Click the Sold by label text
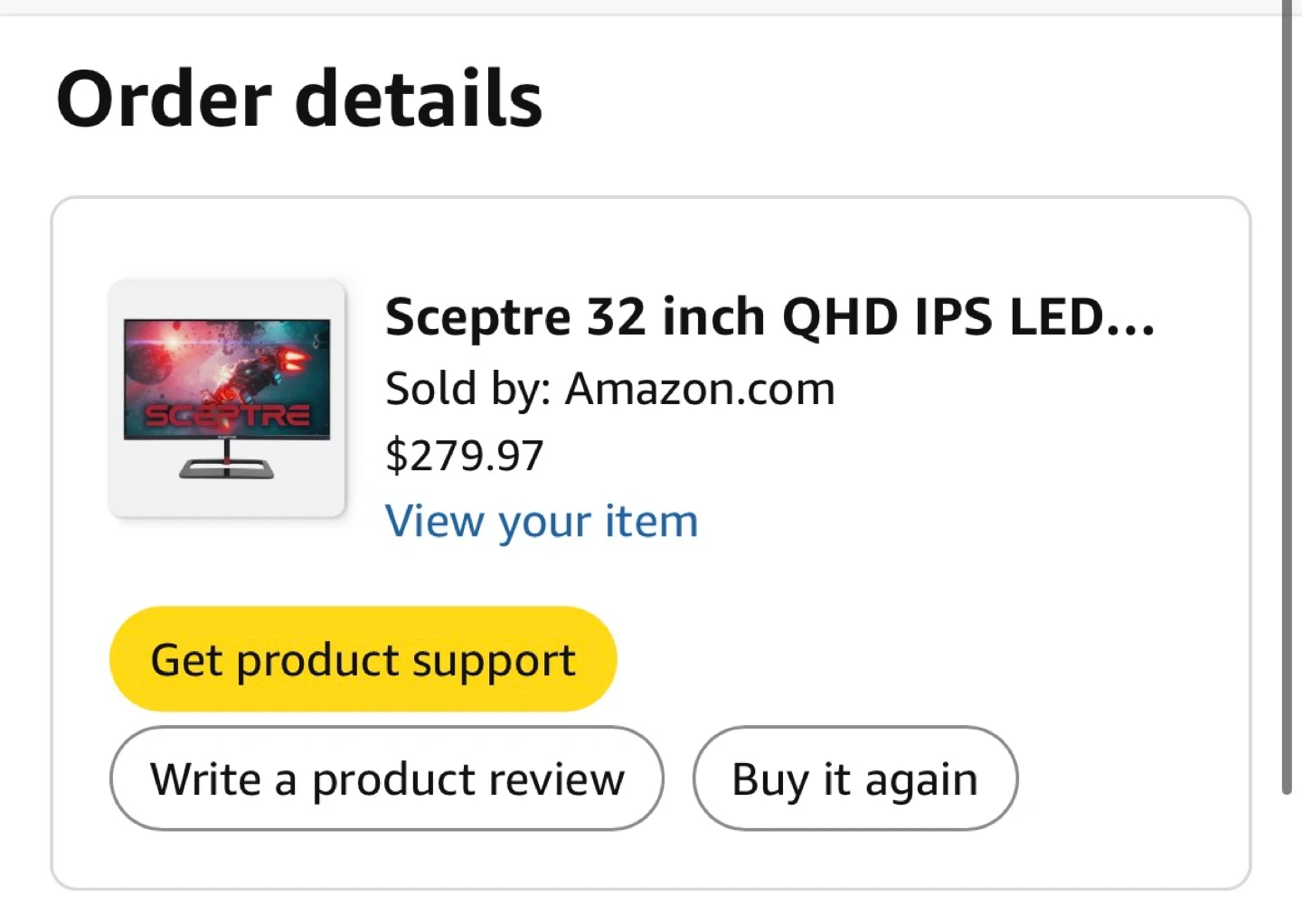Viewport: 1302px width, 924px height. click(x=468, y=390)
